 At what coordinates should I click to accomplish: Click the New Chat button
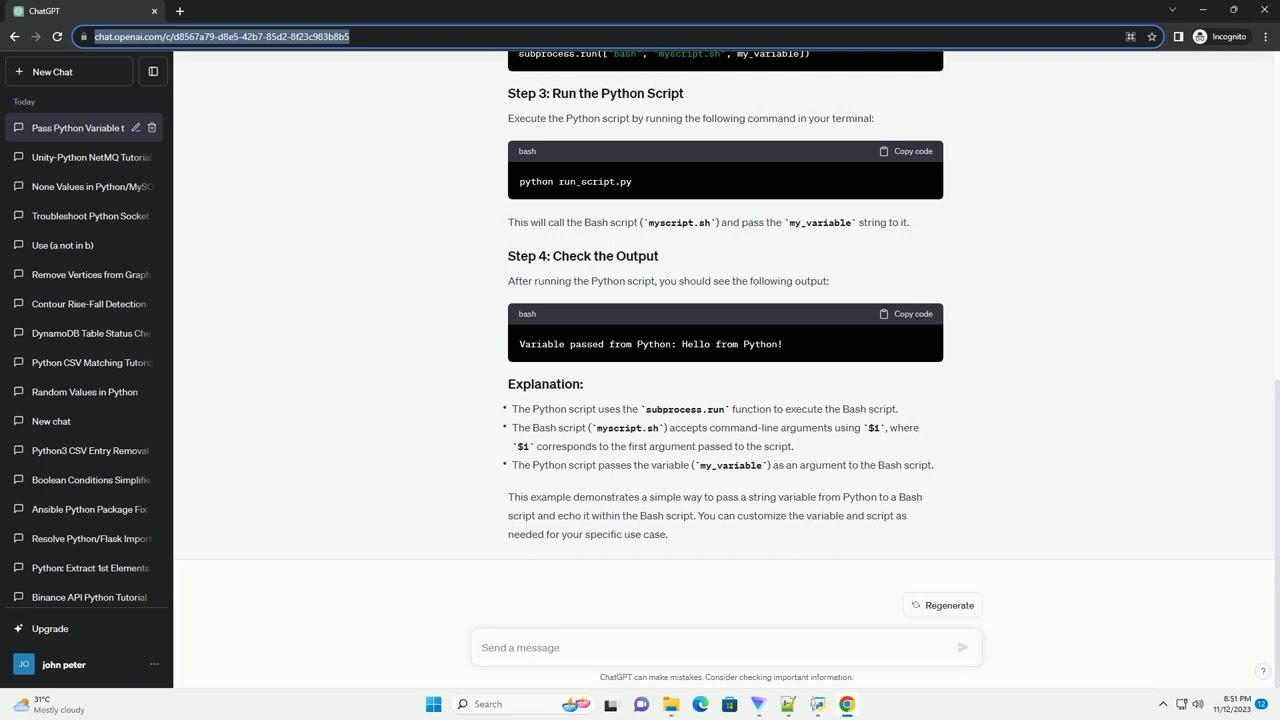(69, 72)
